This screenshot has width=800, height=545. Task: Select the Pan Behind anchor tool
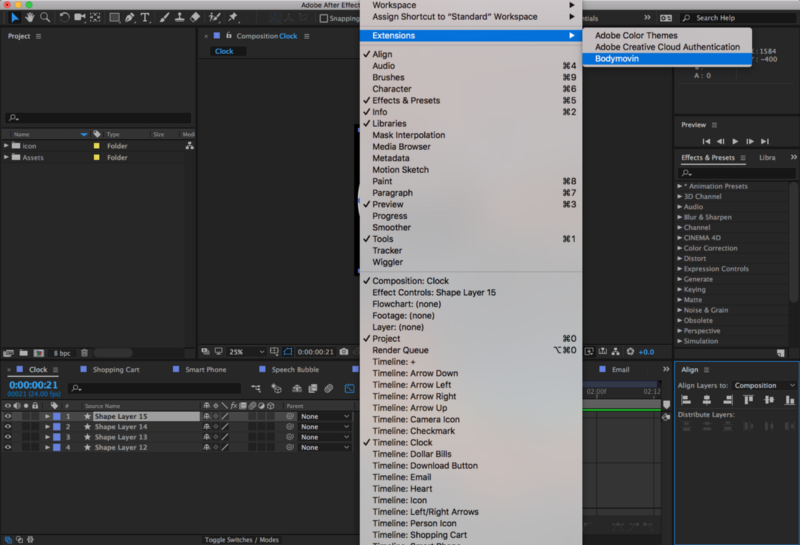pos(95,18)
